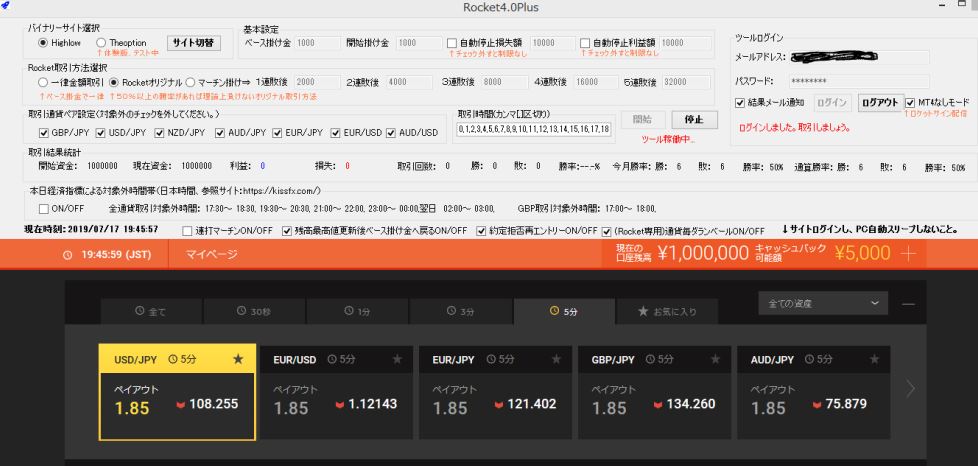Select マーチン掛け radio option
Screen dimensions: 978x466
[191, 82]
